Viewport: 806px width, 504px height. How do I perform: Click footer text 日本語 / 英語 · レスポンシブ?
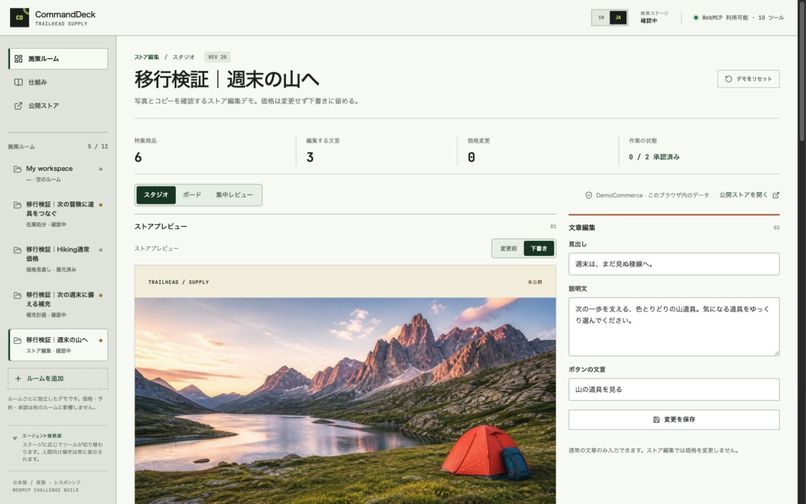tap(46, 482)
